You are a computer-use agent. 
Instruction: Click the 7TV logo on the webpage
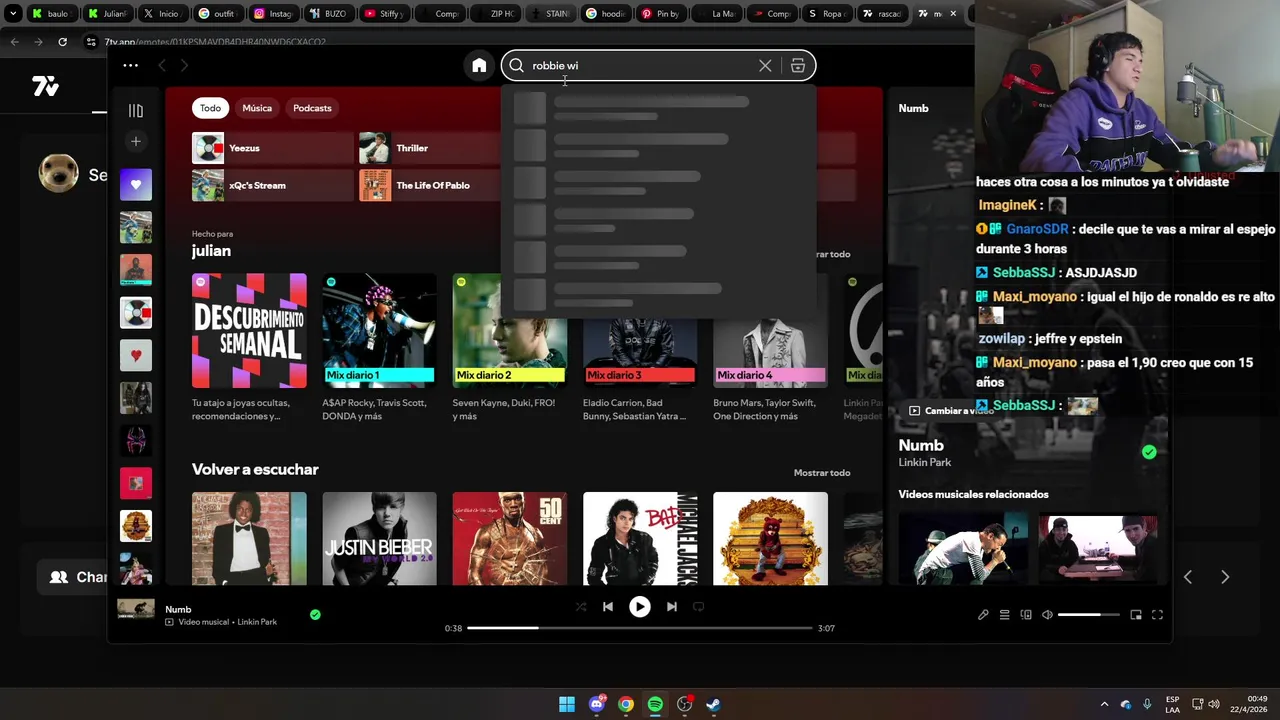pyautogui.click(x=45, y=87)
